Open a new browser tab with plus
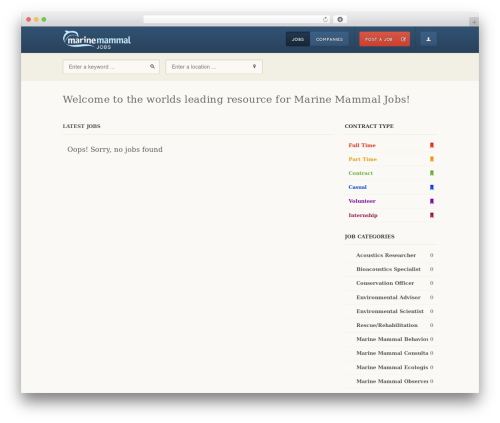This screenshot has width=500, height=423. coord(474,22)
